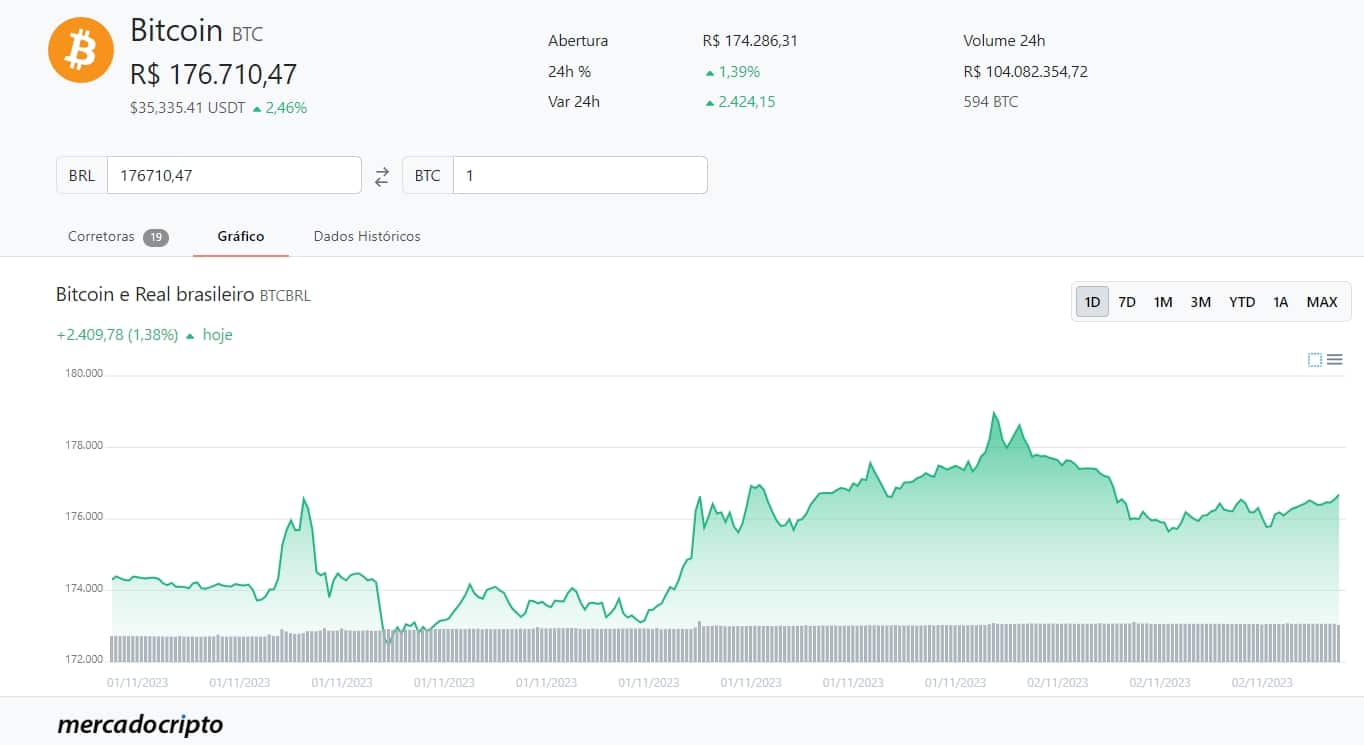
Task: Click the $35,335.41 USDT value
Action: tap(187, 108)
